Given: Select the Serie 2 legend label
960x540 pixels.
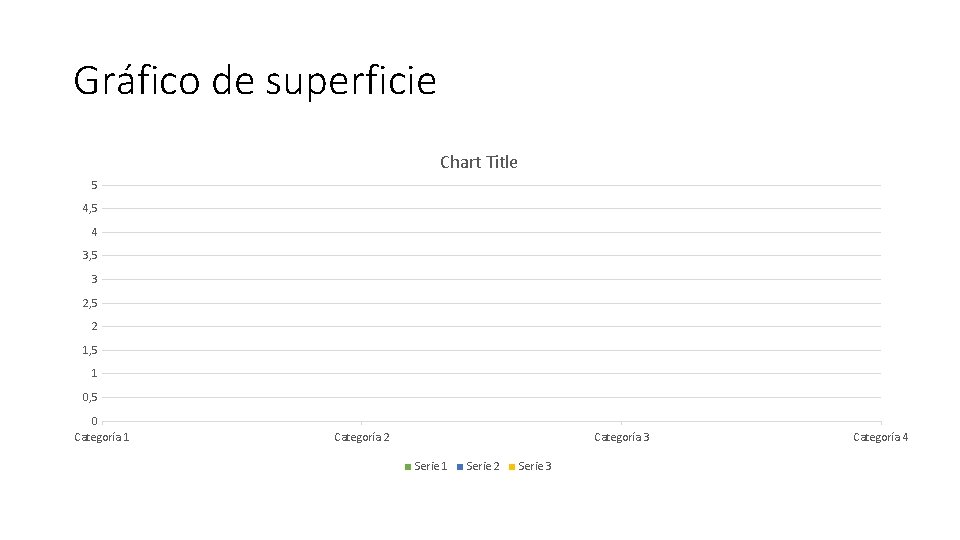Looking at the screenshot, I should pos(482,467).
